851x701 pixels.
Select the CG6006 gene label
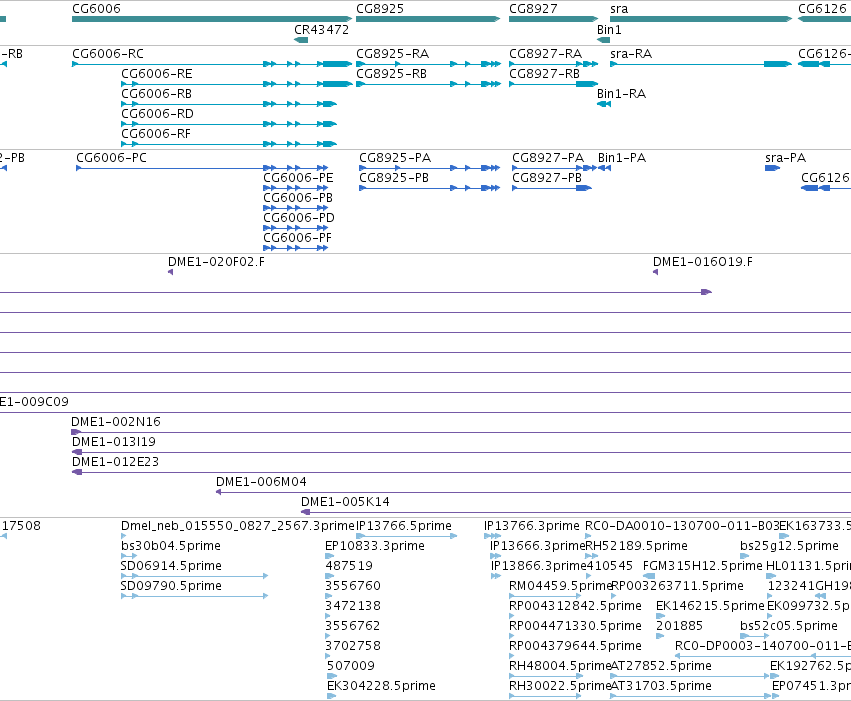[x=96, y=9]
